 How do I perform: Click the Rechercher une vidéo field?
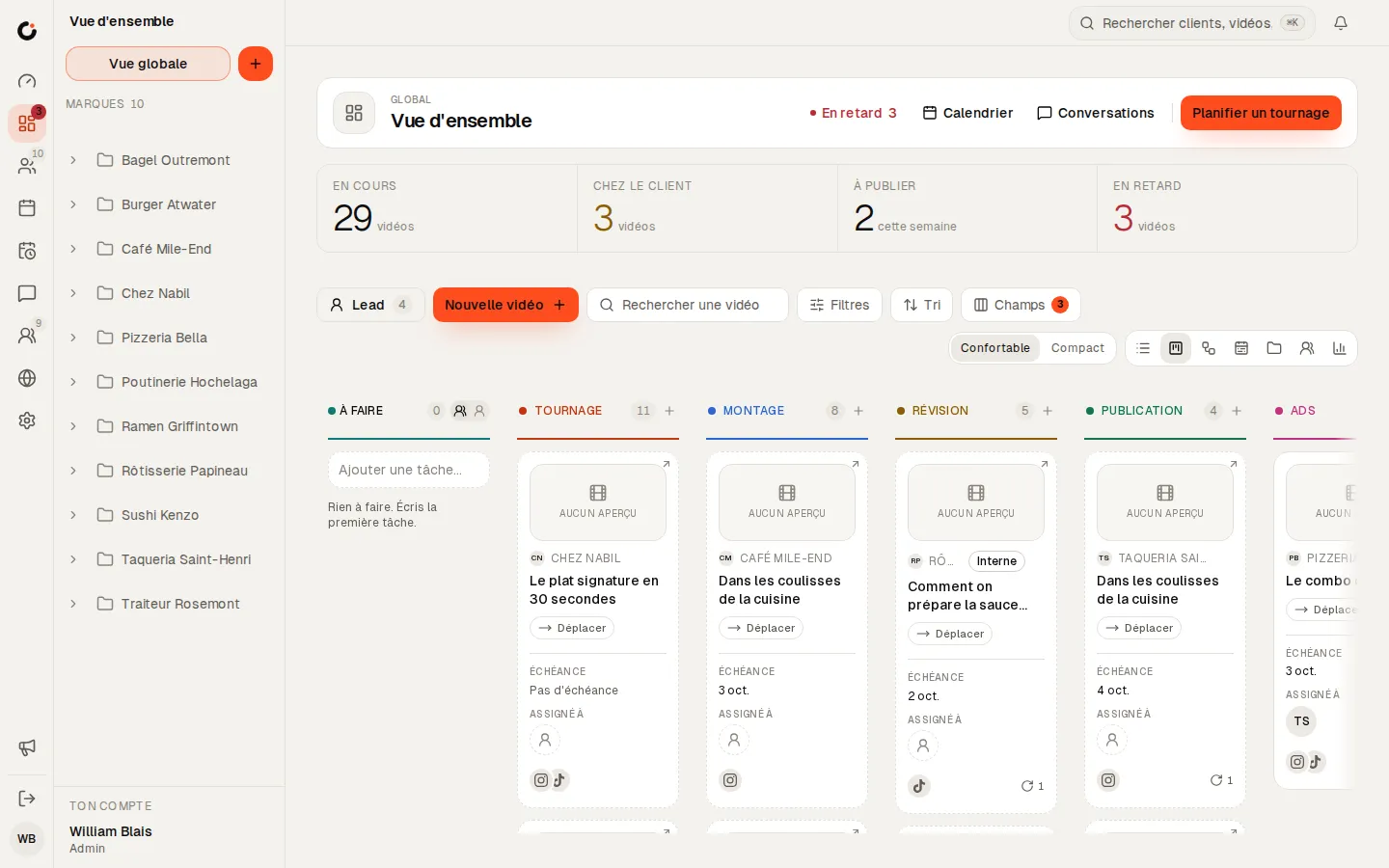coord(688,305)
